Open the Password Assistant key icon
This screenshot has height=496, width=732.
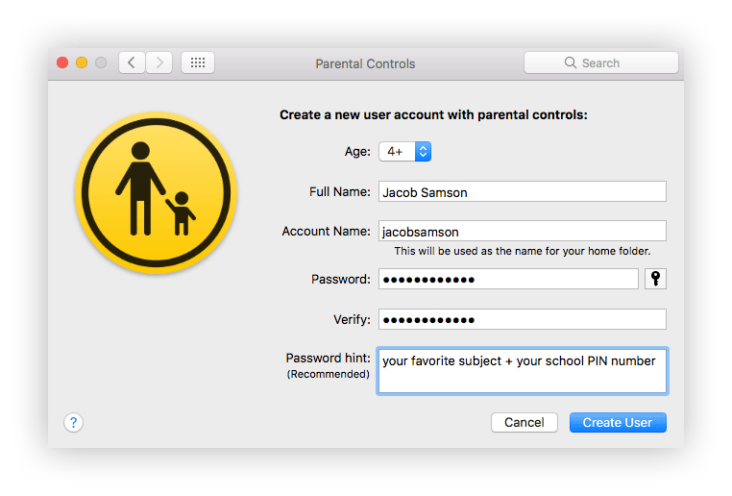click(655, 278)
